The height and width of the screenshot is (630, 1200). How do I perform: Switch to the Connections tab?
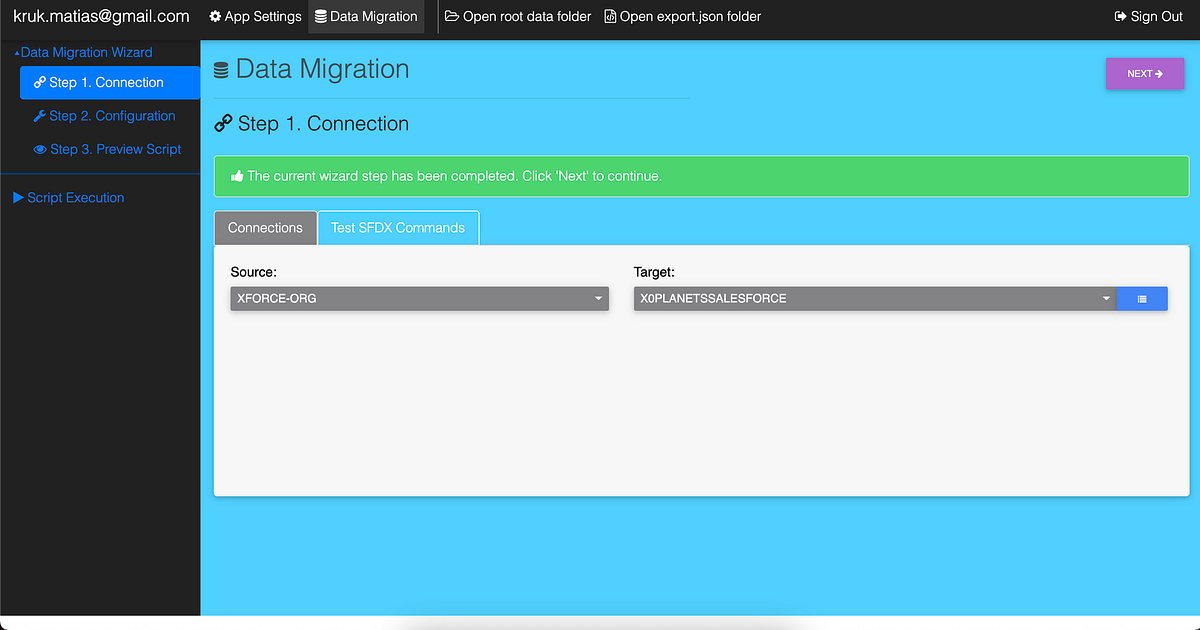point(265,227)
